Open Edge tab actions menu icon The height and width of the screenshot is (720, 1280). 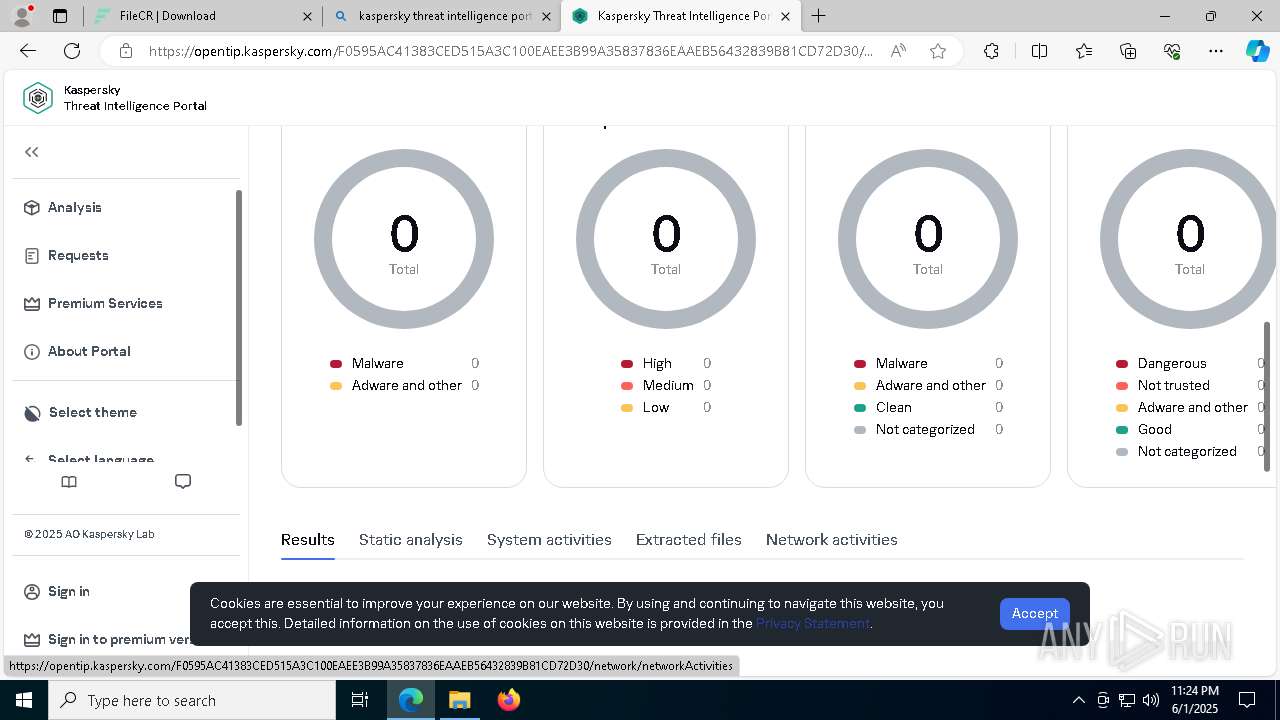60,16
